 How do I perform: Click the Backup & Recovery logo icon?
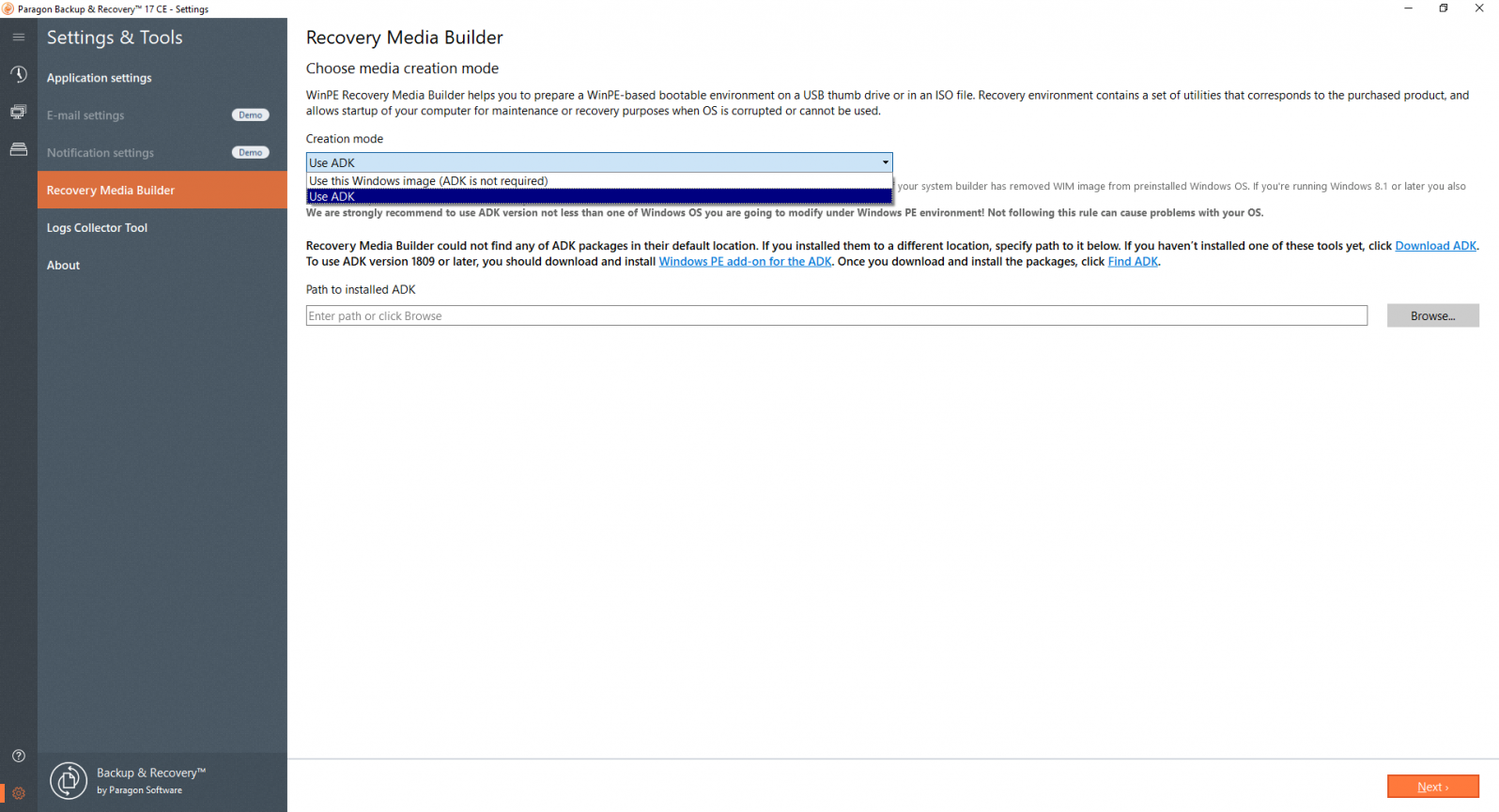[x=68, y=781]
